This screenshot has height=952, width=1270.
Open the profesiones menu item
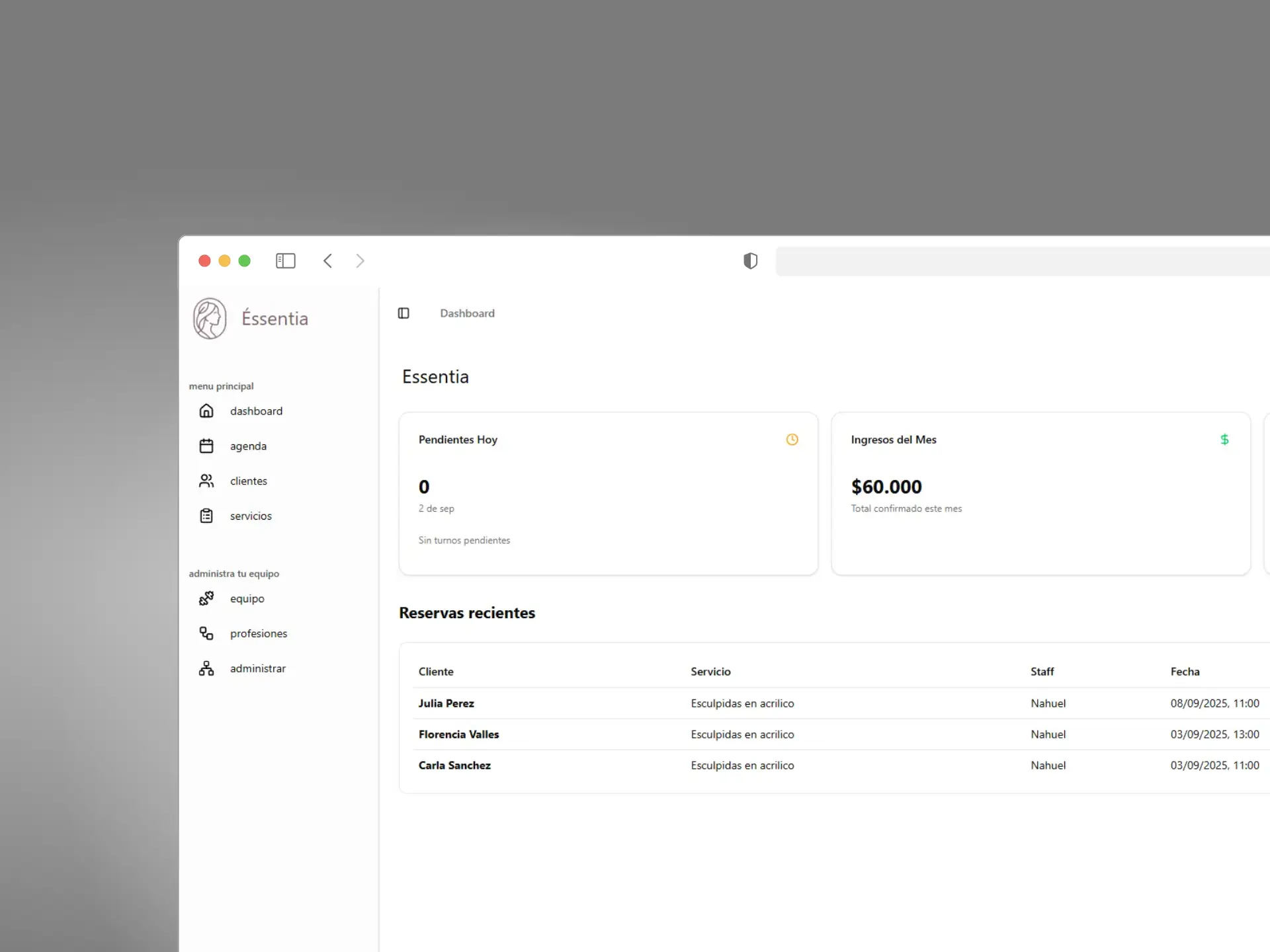pos(259,634)
